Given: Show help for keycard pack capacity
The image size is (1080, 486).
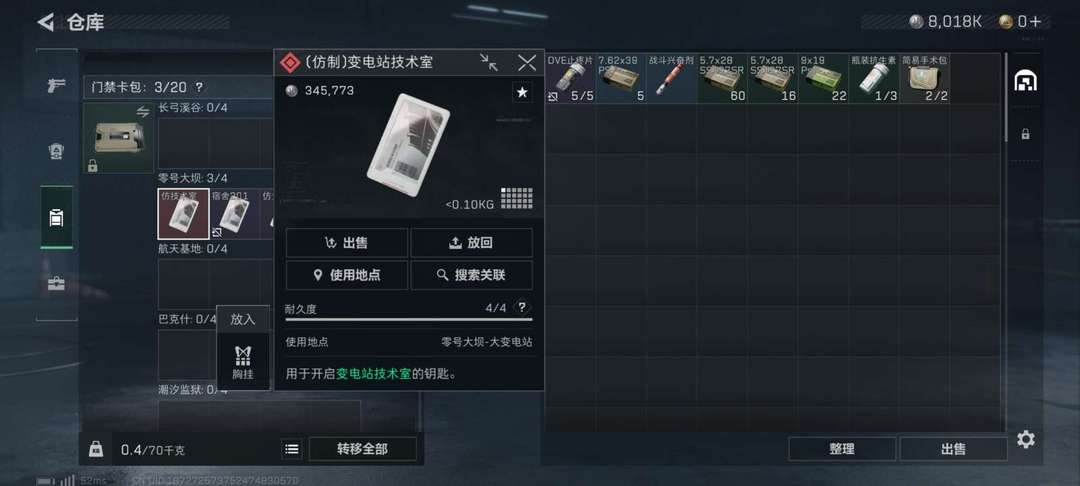Looking at the screenshot, I should pyautogui.click(x=199, y=87).
